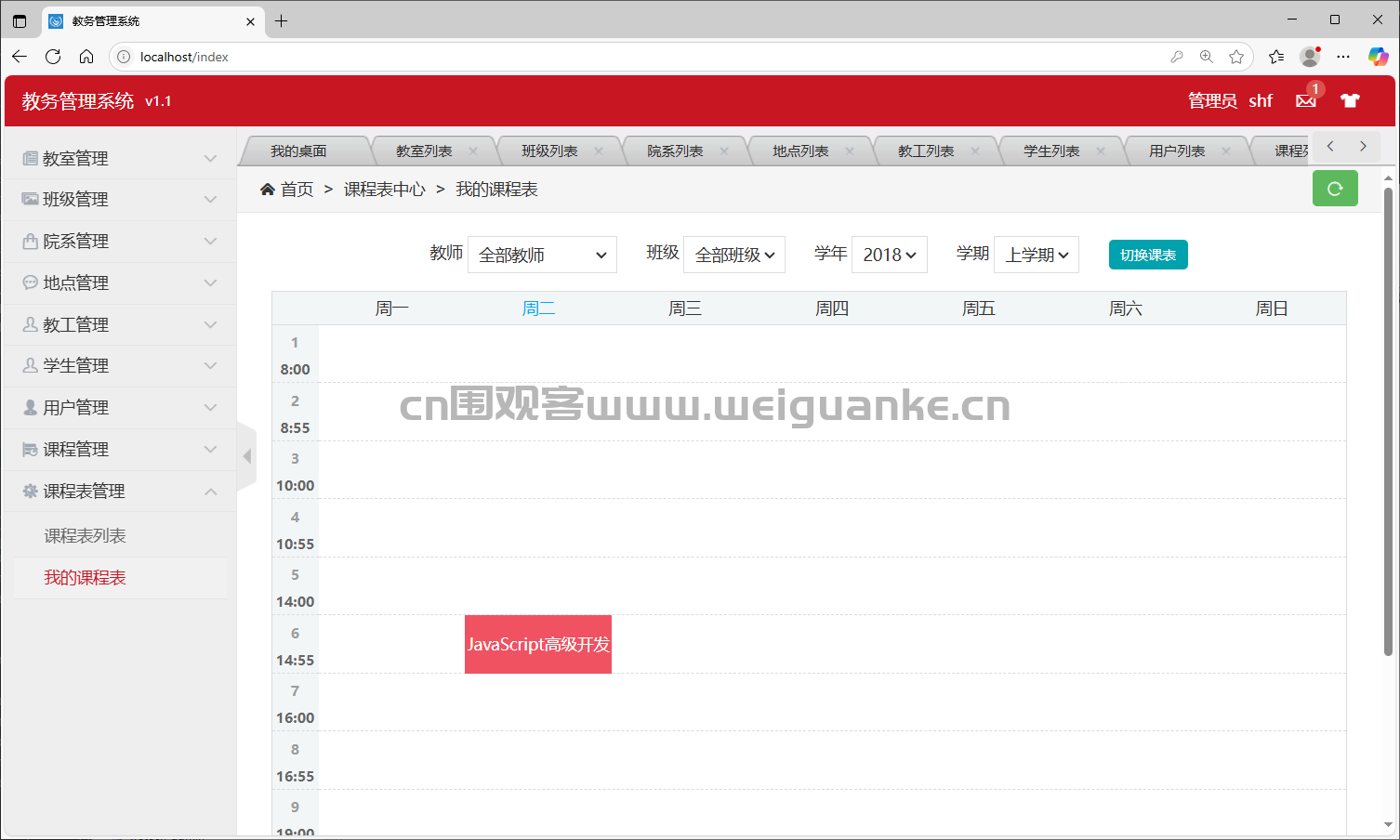1400x840 pixels.
Task: Collapse sidebar with the left arrow handle
Action: pyautogui.click(x=246, y=456)
